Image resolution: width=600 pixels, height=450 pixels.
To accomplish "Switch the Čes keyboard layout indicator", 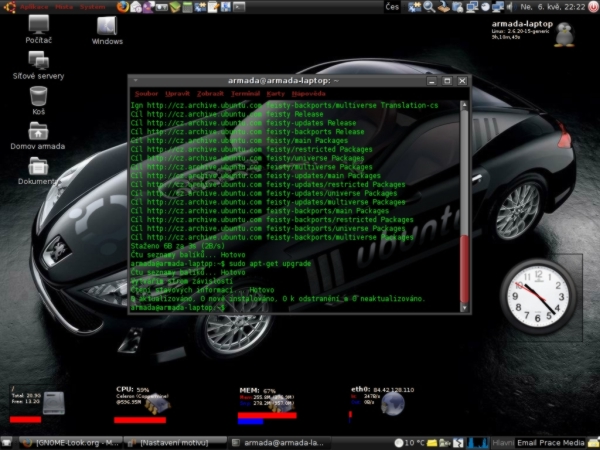I will (x=392, y=7).
